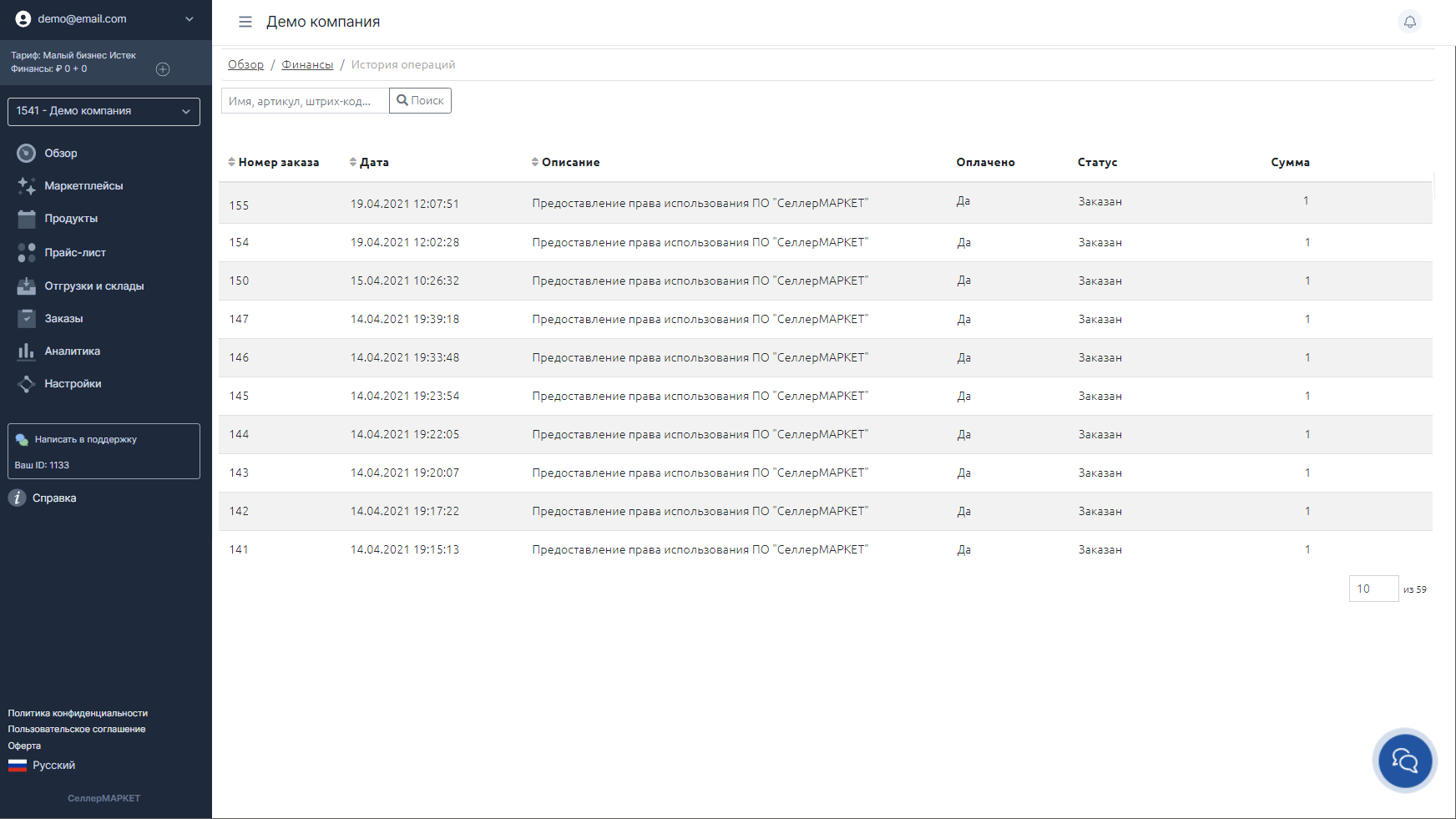Focus the name, article, barcode search field
Screen dimensions: 1456x819
305,101
